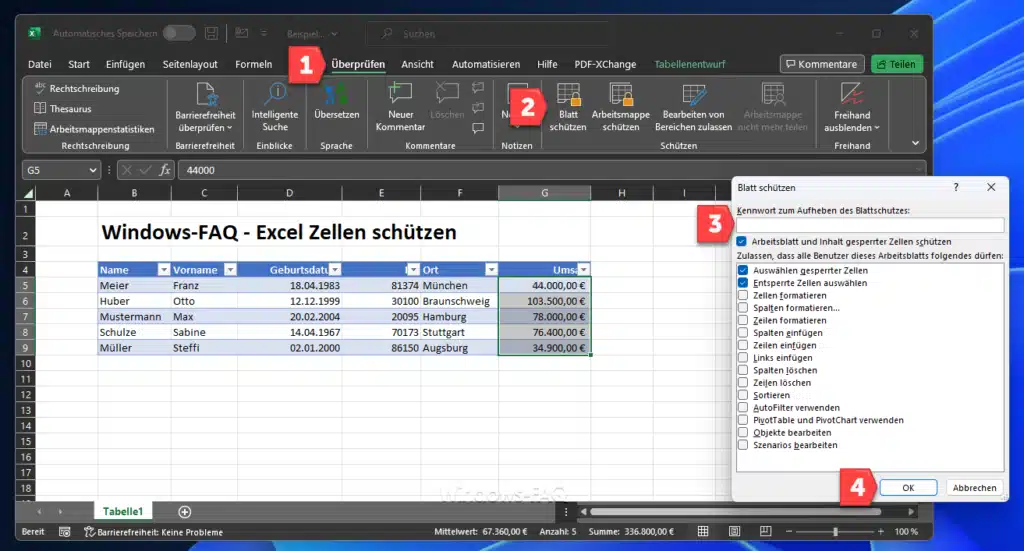The width and height of the screenshot is (1024, 551).
Task: Switch to Ansicht tab
Action: pyautogui.click(x=417, y=64)
